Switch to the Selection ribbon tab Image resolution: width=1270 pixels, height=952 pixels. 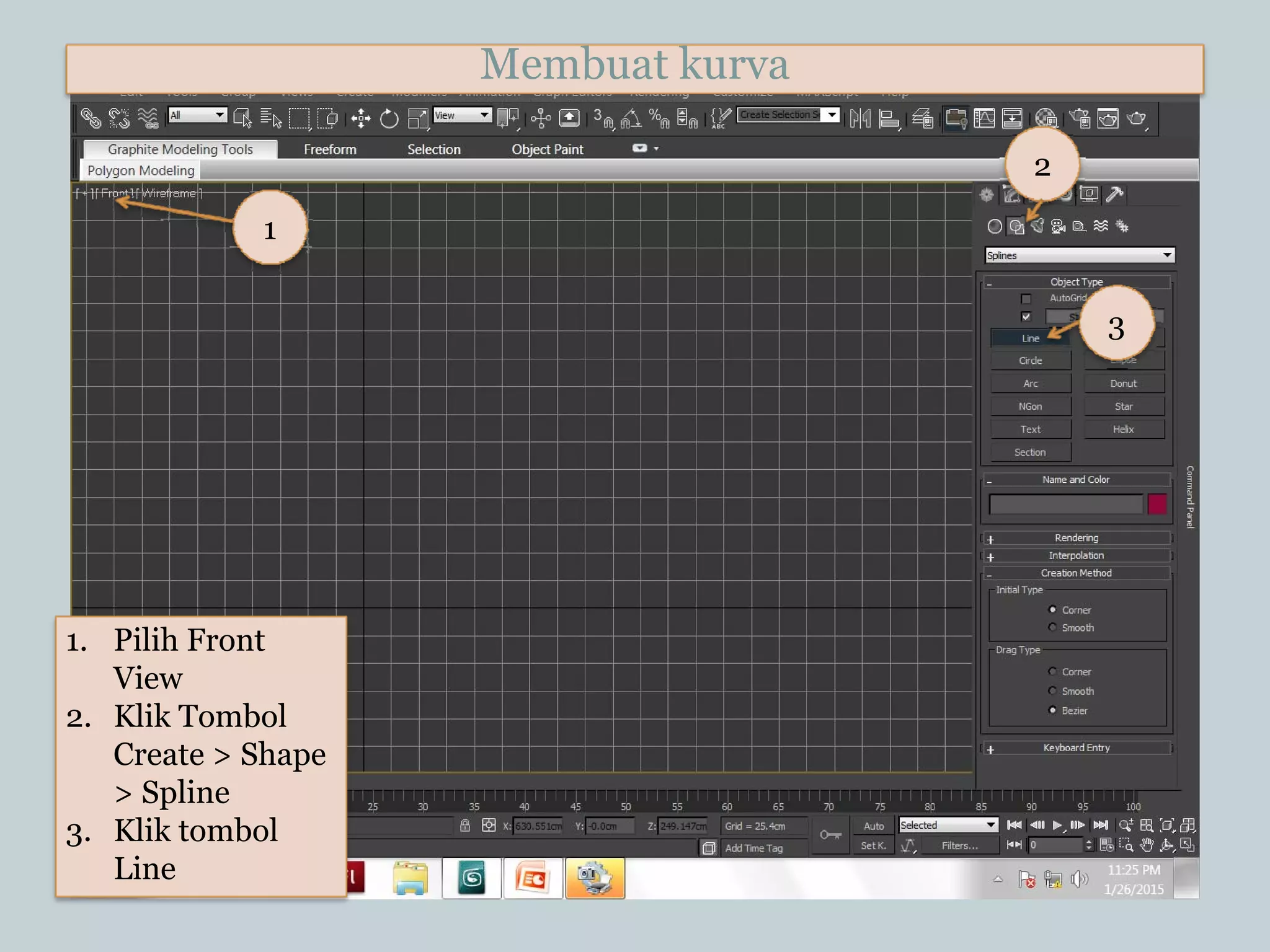(x=434, y=149)
